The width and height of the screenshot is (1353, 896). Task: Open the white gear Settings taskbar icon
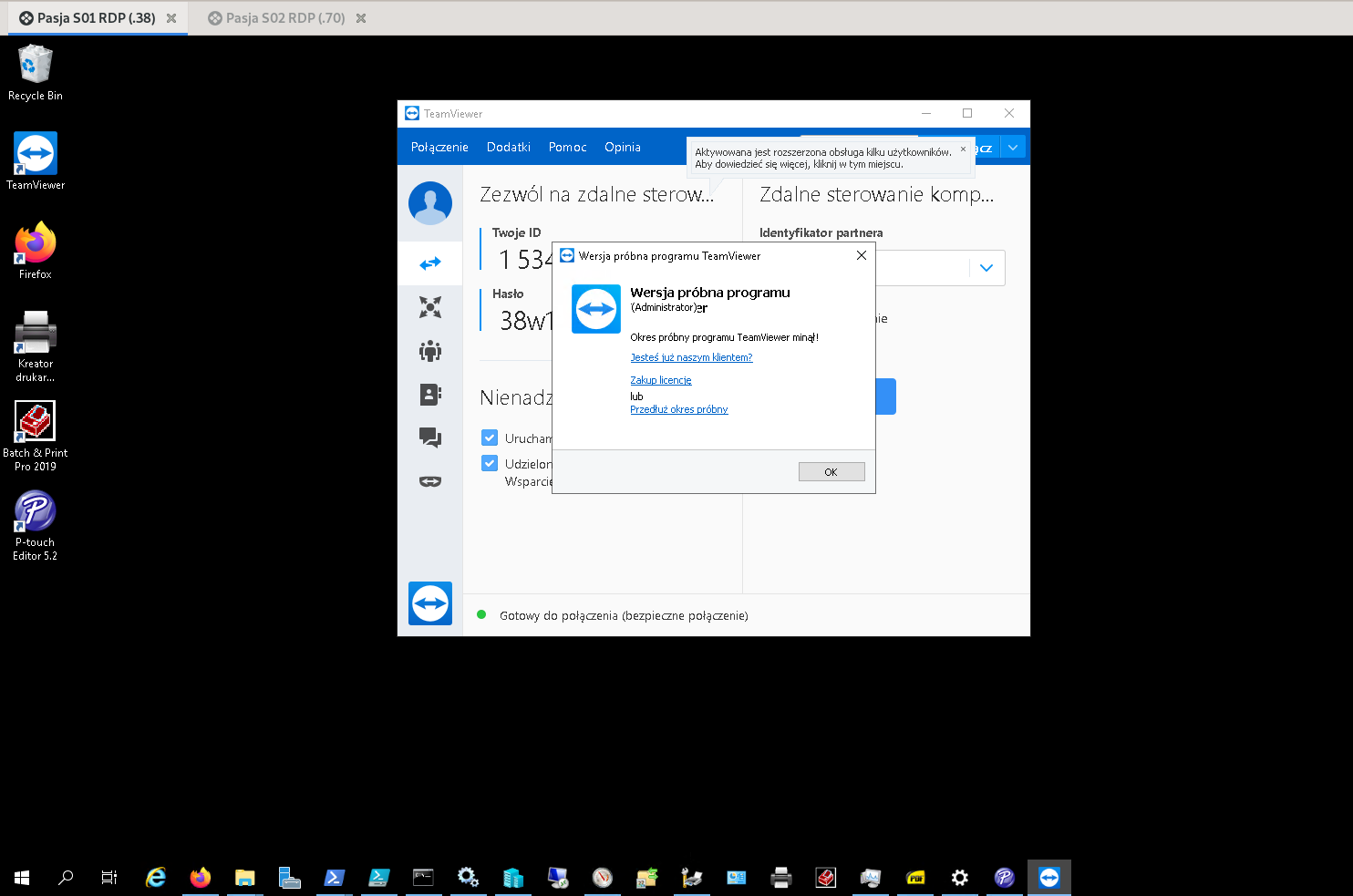coord(960,878)
